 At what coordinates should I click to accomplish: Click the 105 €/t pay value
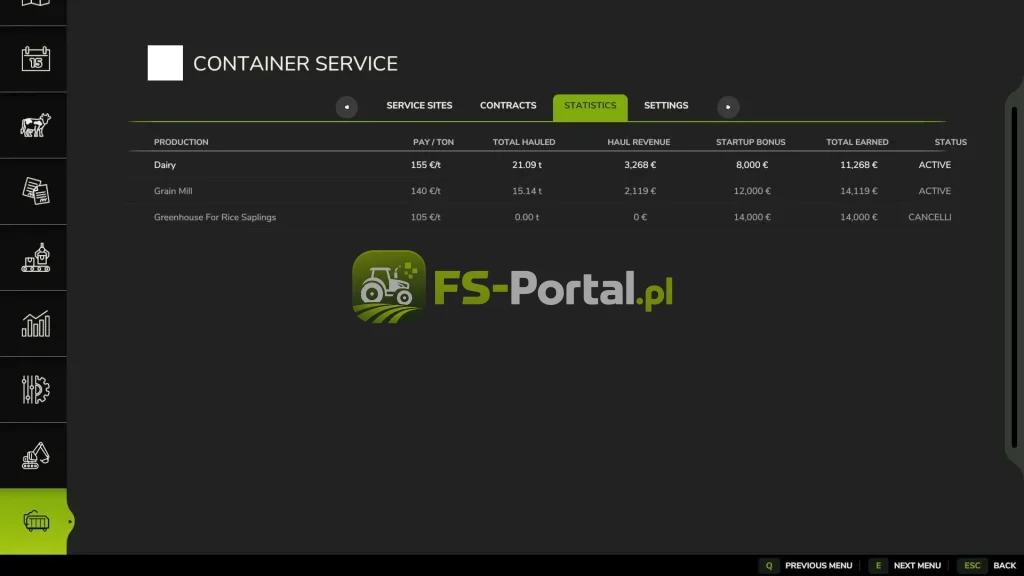click(425, 217)
